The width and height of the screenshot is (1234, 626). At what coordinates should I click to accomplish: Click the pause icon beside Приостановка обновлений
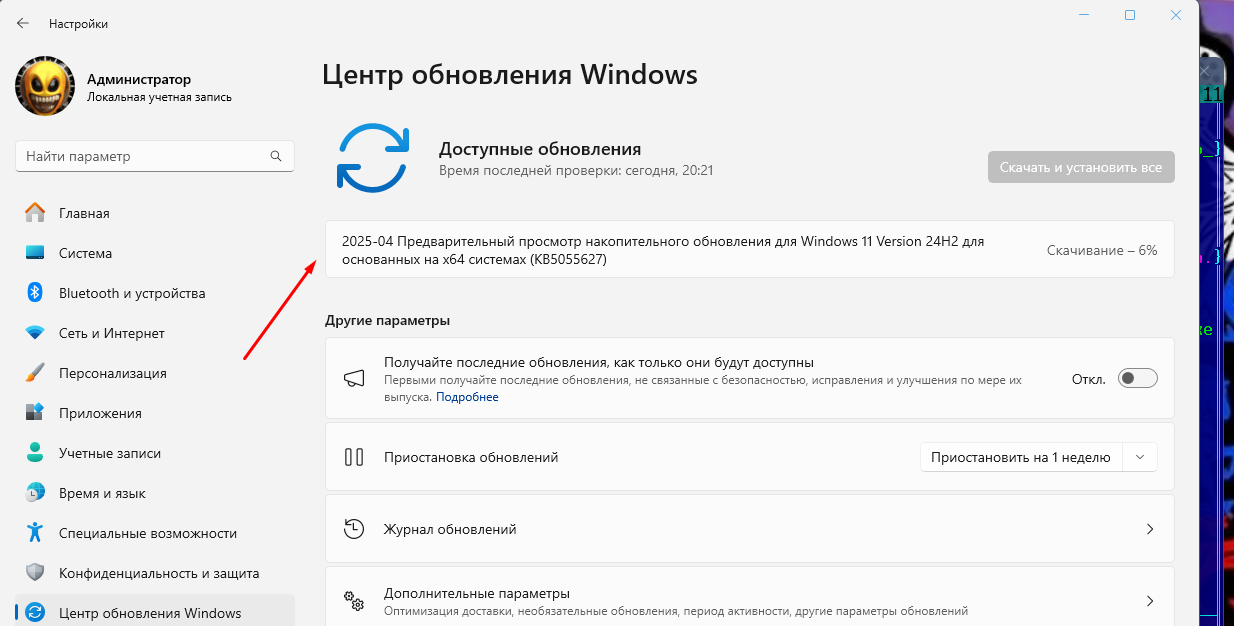click(354, 457)
